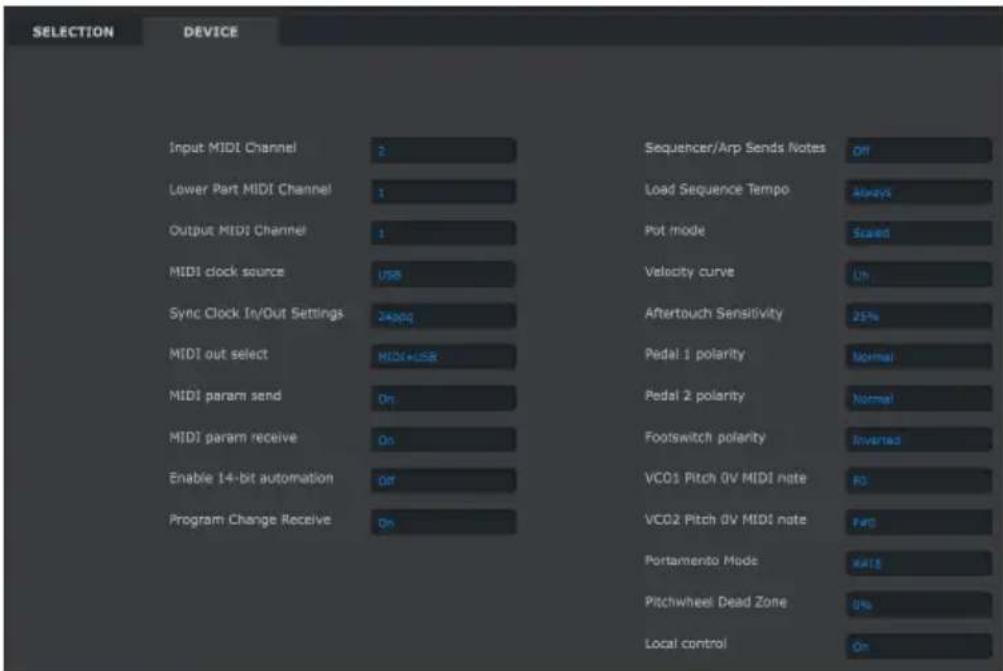Click the "Program Change Receive" label
This screenshot has width=1003, height=671.
tap(250, 520)
